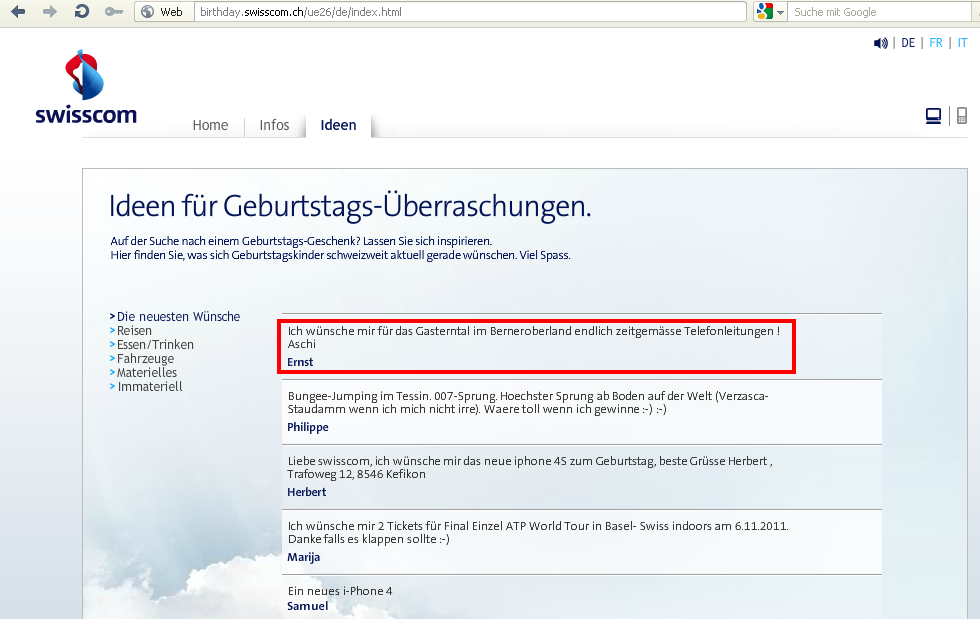The image size is (980, 619).
Task: Click the speaker audio icon
Action: pyautogui.click(x=881, y=43)
